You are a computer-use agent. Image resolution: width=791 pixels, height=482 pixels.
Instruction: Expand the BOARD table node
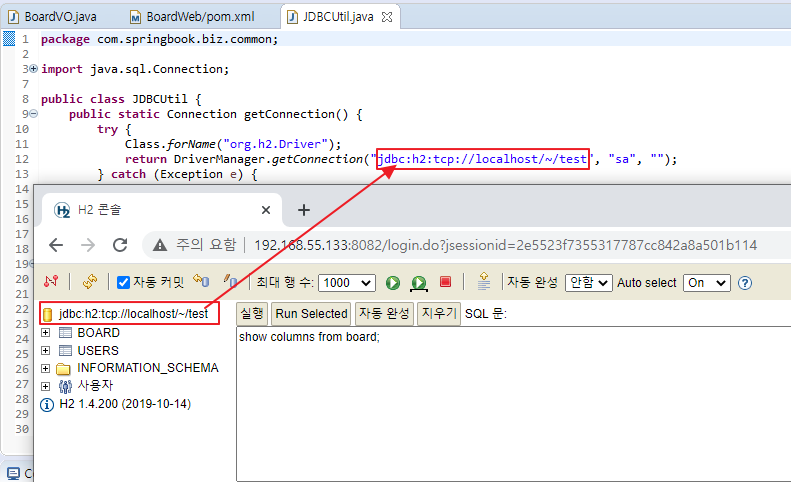click(x=45, y=333)
